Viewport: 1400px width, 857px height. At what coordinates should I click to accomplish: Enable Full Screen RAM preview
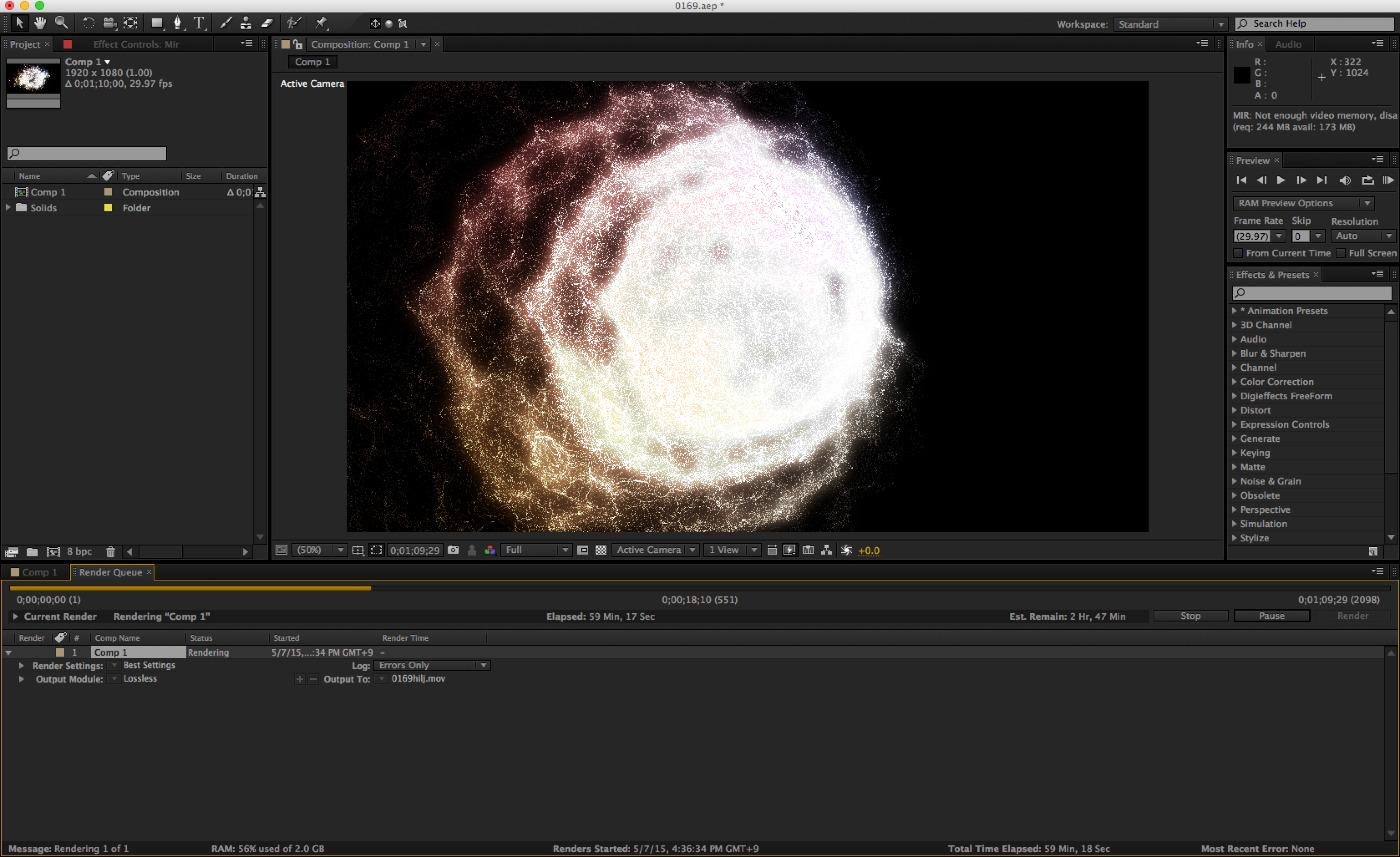[x=1342, y=252]
